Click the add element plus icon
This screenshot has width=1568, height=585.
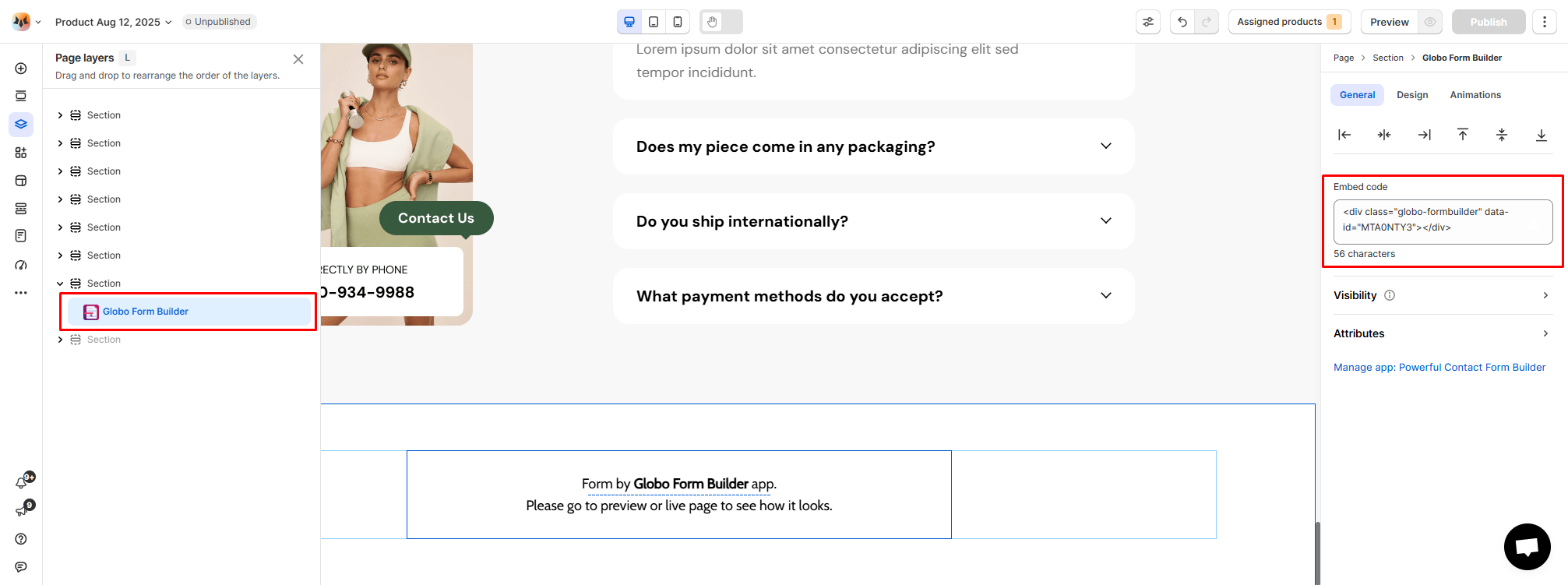click(21, 69)
